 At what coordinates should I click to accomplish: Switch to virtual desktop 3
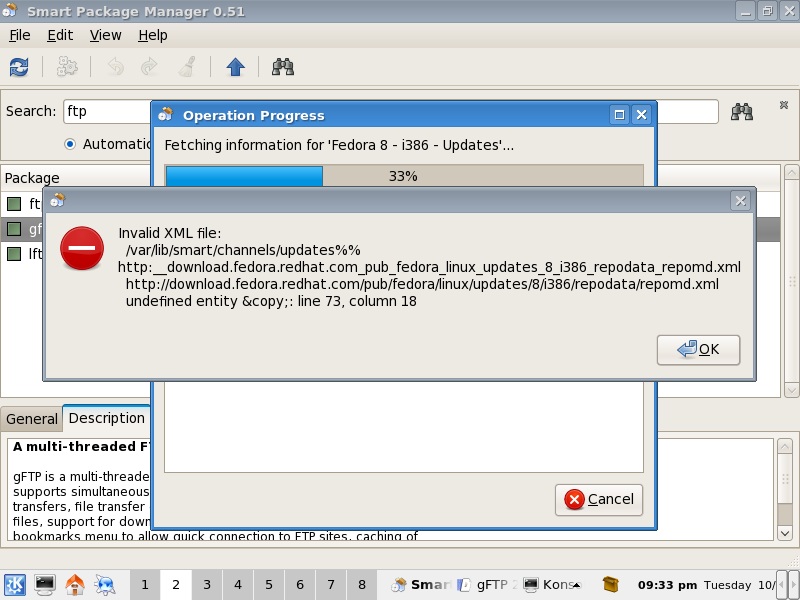pos(207,585)
